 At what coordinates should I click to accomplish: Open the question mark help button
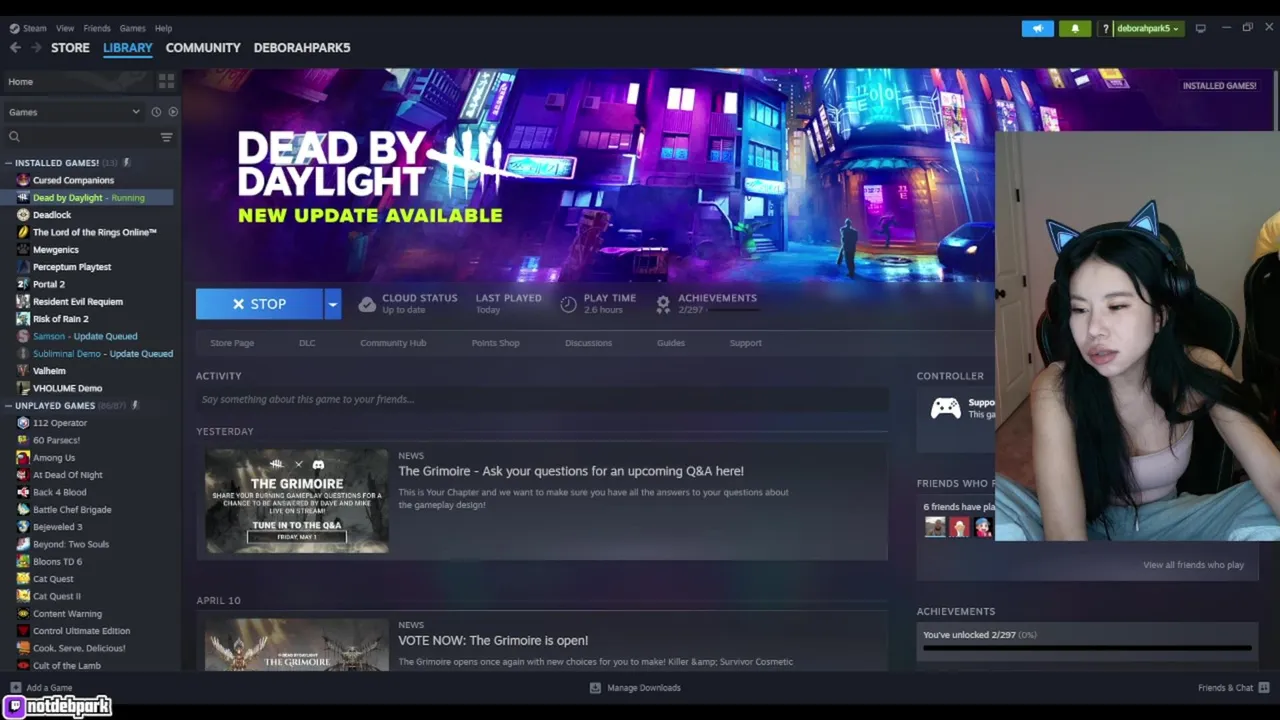point(1106,29)
